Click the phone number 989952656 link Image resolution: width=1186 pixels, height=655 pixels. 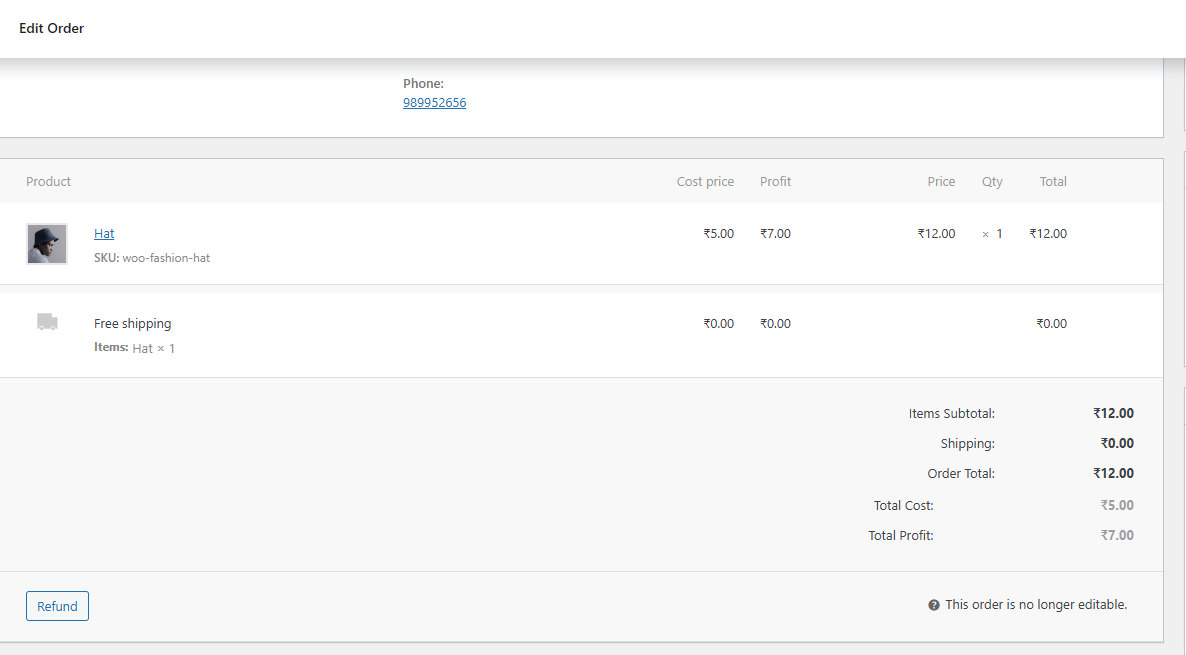pyautogui.click(x=434, y=103)
